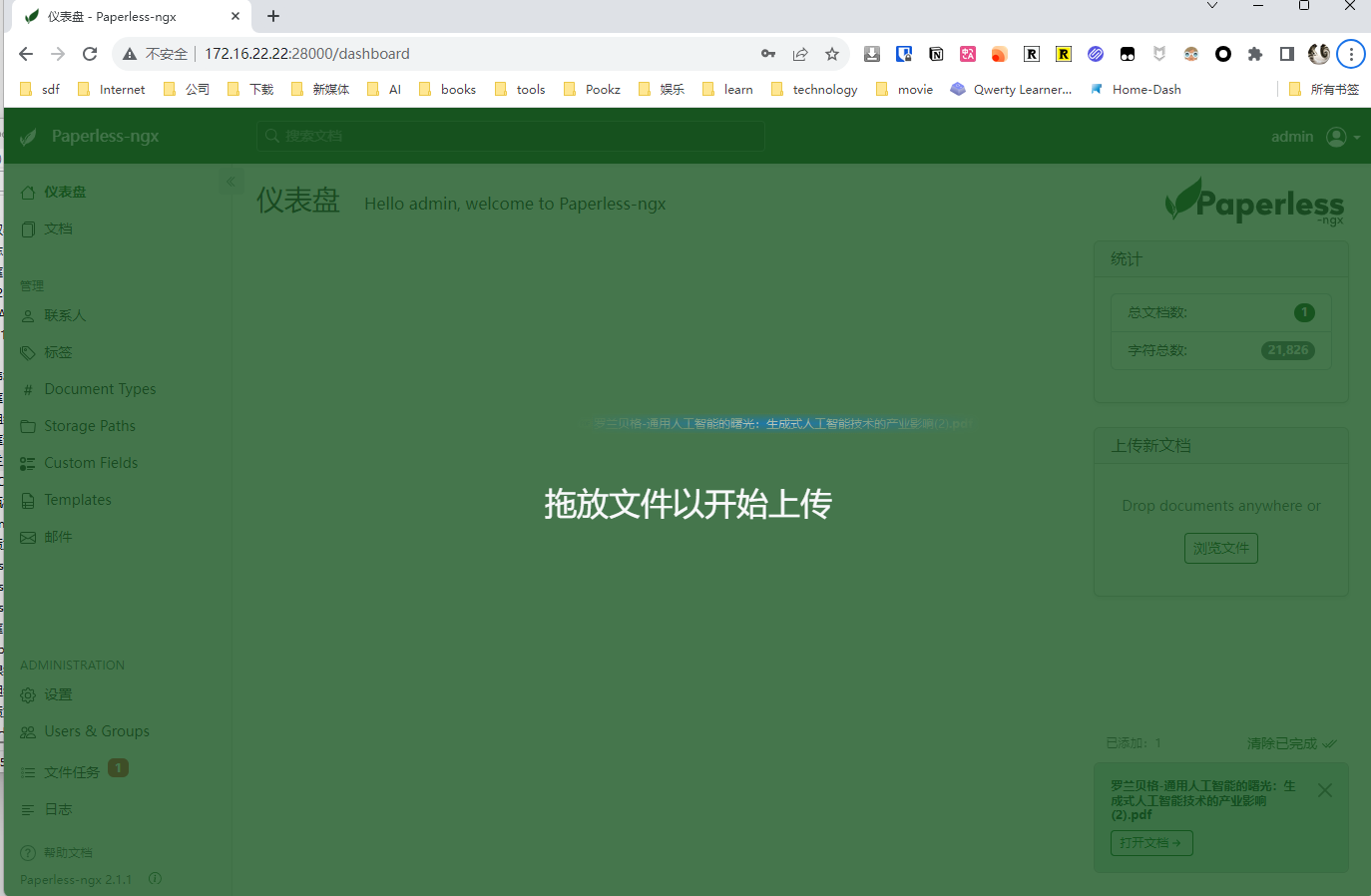1371x896 pixels.
Task: Open Document Types in the sidebar
Action: click(x=100, y=388)
